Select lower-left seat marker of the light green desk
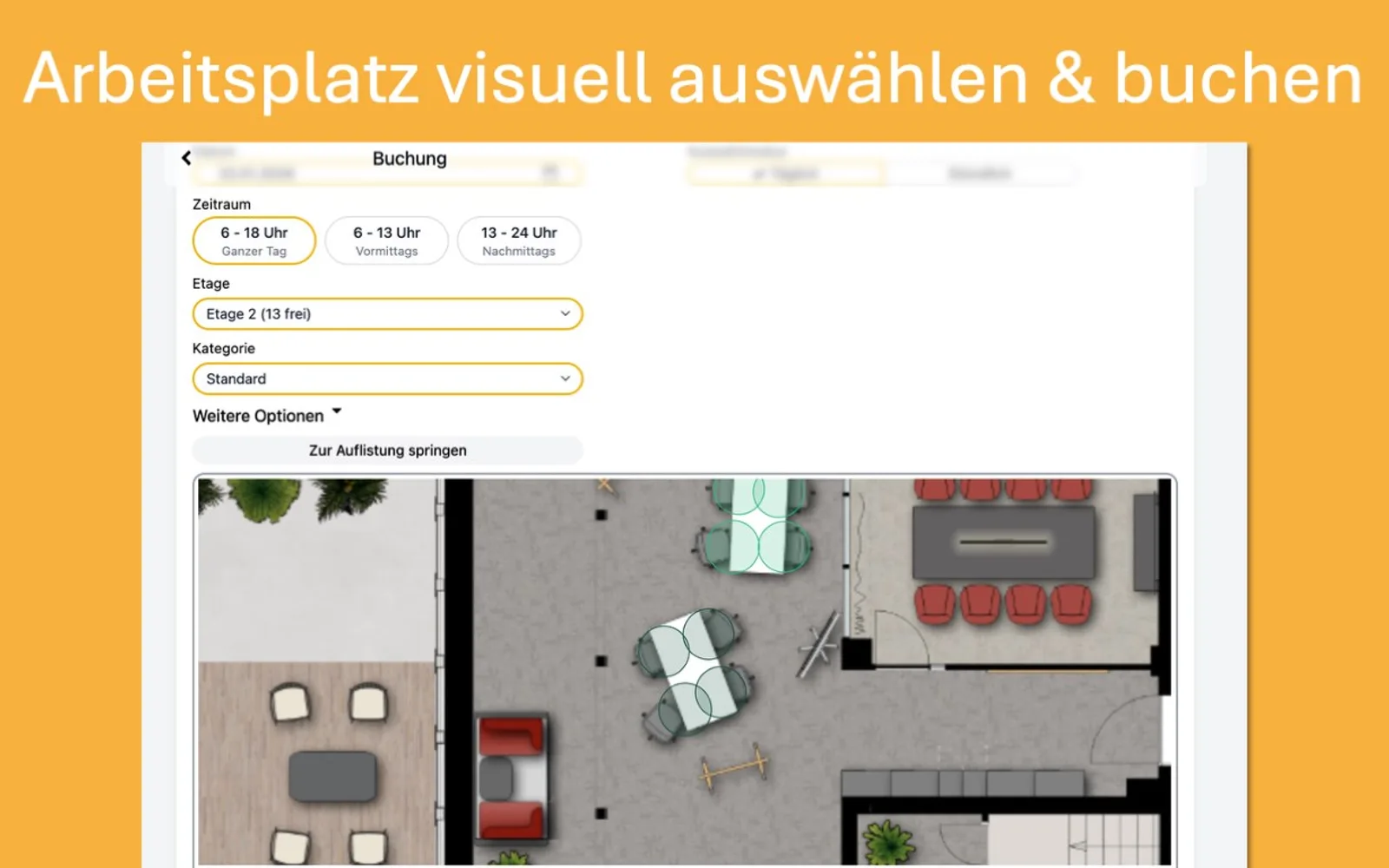The width and height of the screenshot is (1389, 868). pos(731,546)
